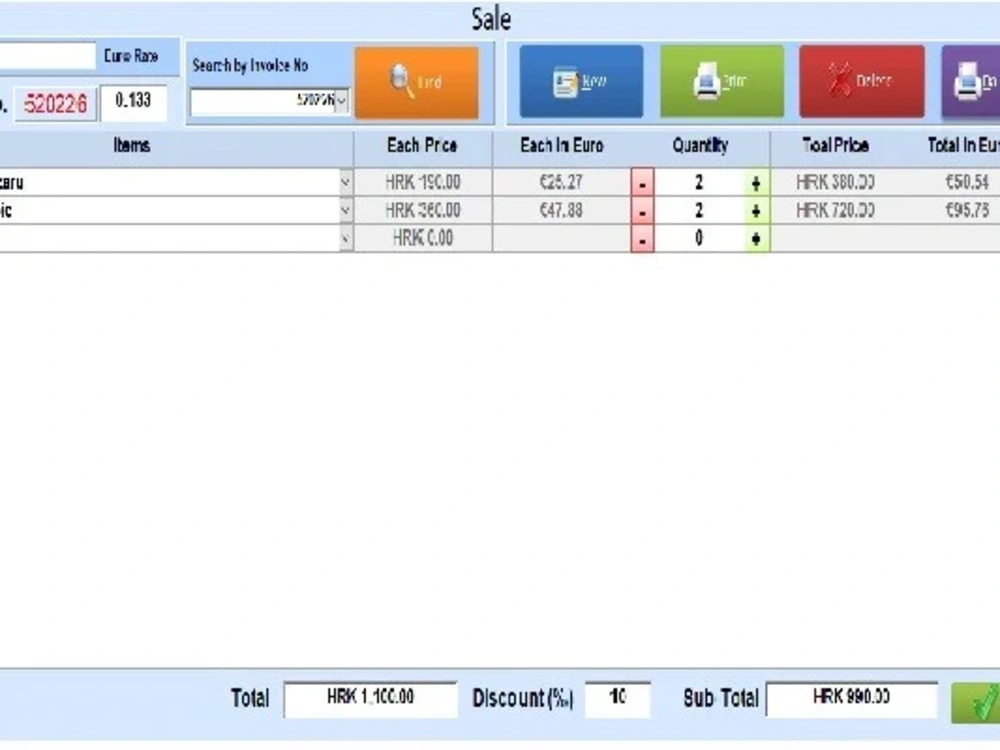Click the Items column header

(132, 145)
